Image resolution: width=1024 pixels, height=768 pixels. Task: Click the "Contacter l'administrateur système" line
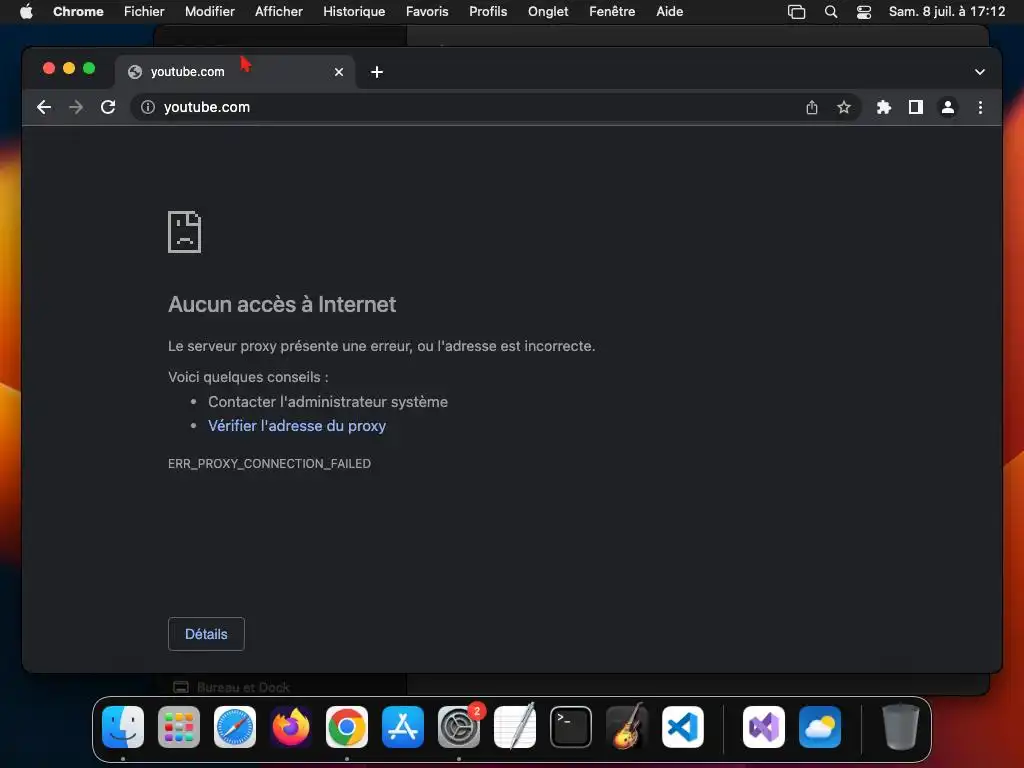[328, 402]
